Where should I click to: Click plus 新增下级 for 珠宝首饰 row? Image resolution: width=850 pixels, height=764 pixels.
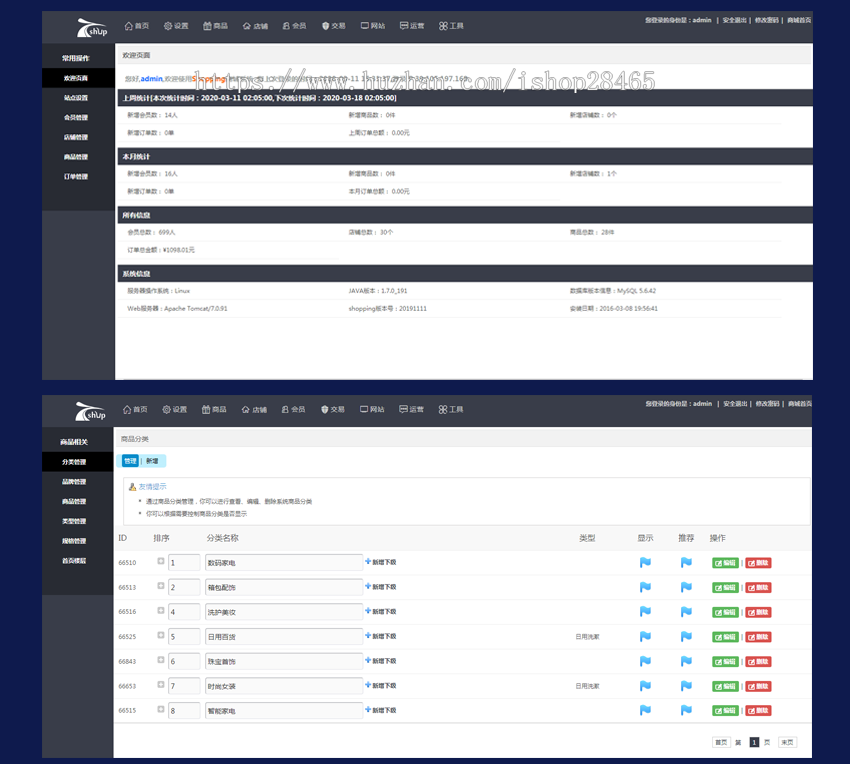click(x=381, y=660)
